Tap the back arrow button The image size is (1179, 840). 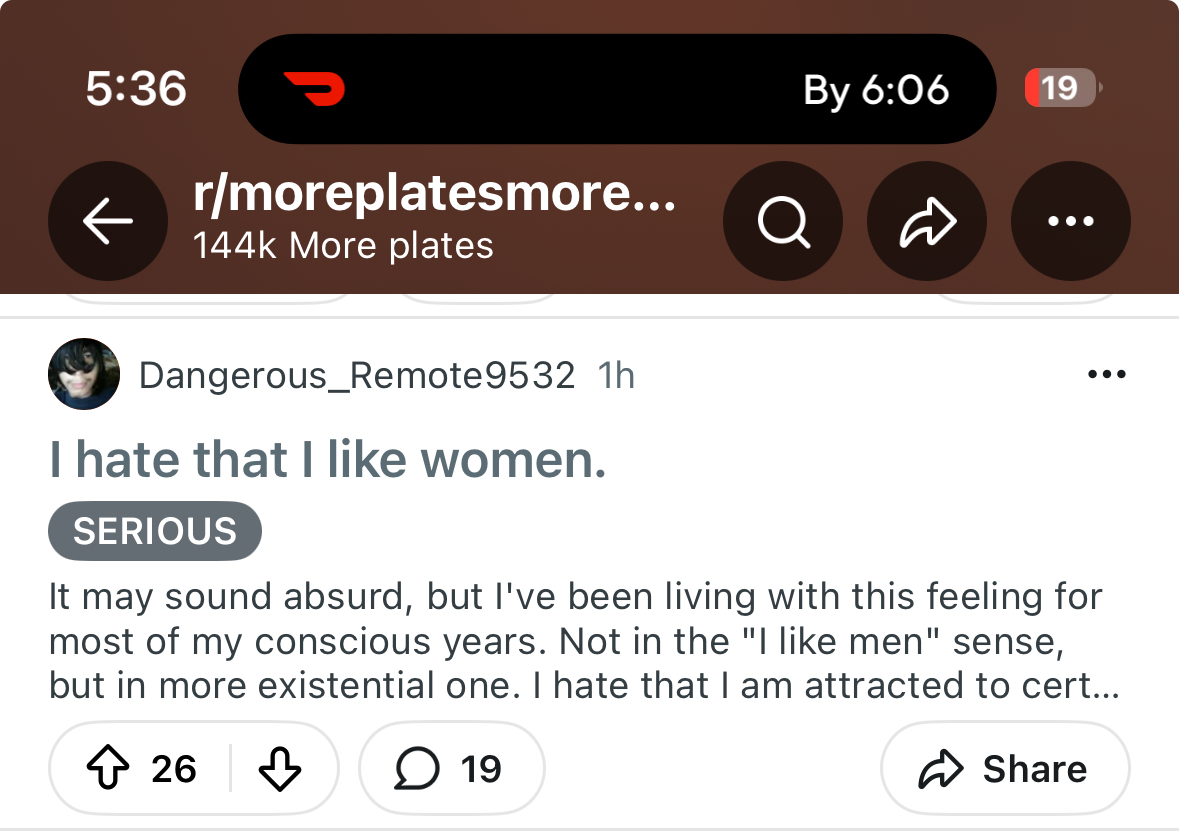107,222
